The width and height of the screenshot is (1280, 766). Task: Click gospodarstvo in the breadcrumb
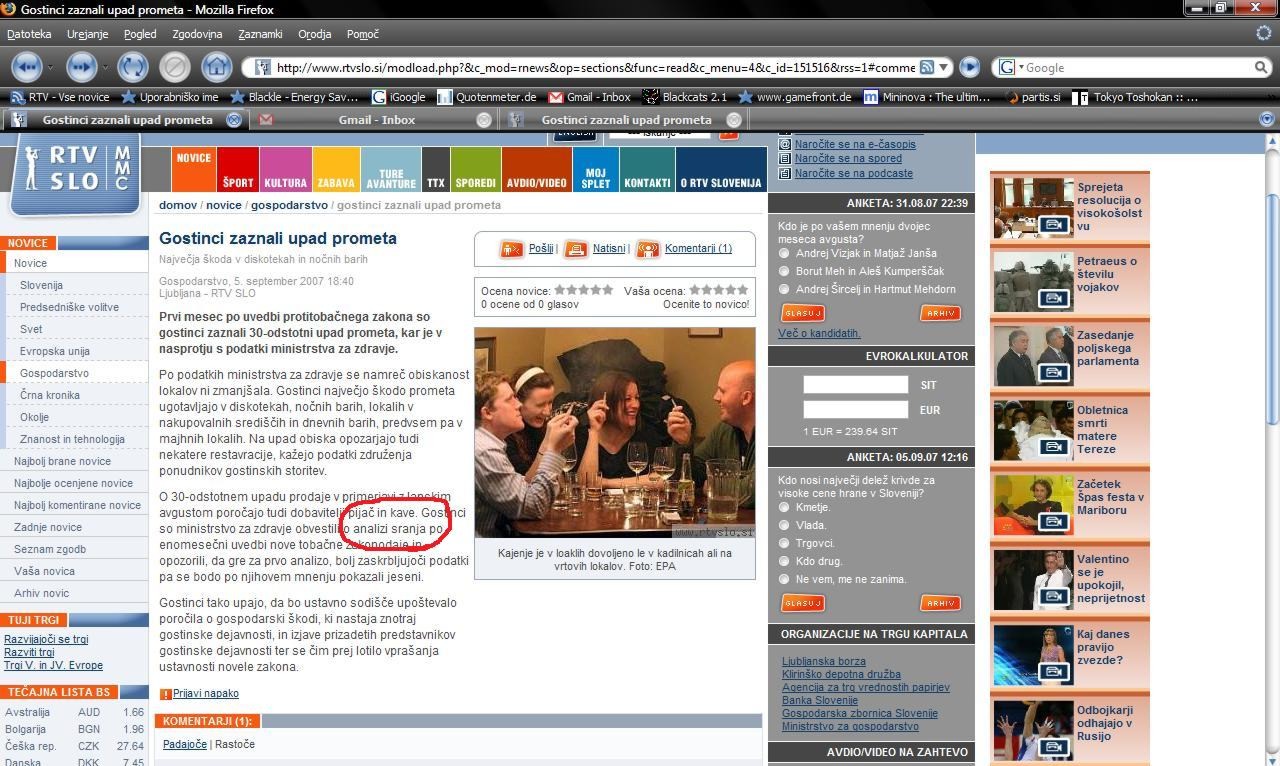click(x=289, y=205)
